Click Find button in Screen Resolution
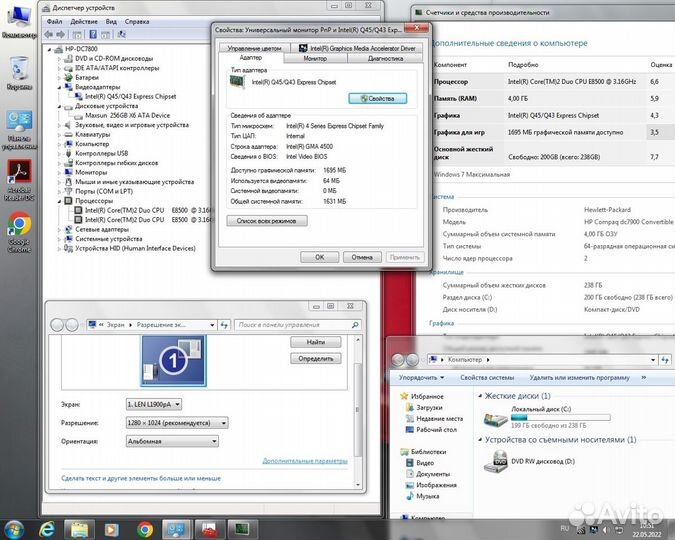 tap(316, 342)
